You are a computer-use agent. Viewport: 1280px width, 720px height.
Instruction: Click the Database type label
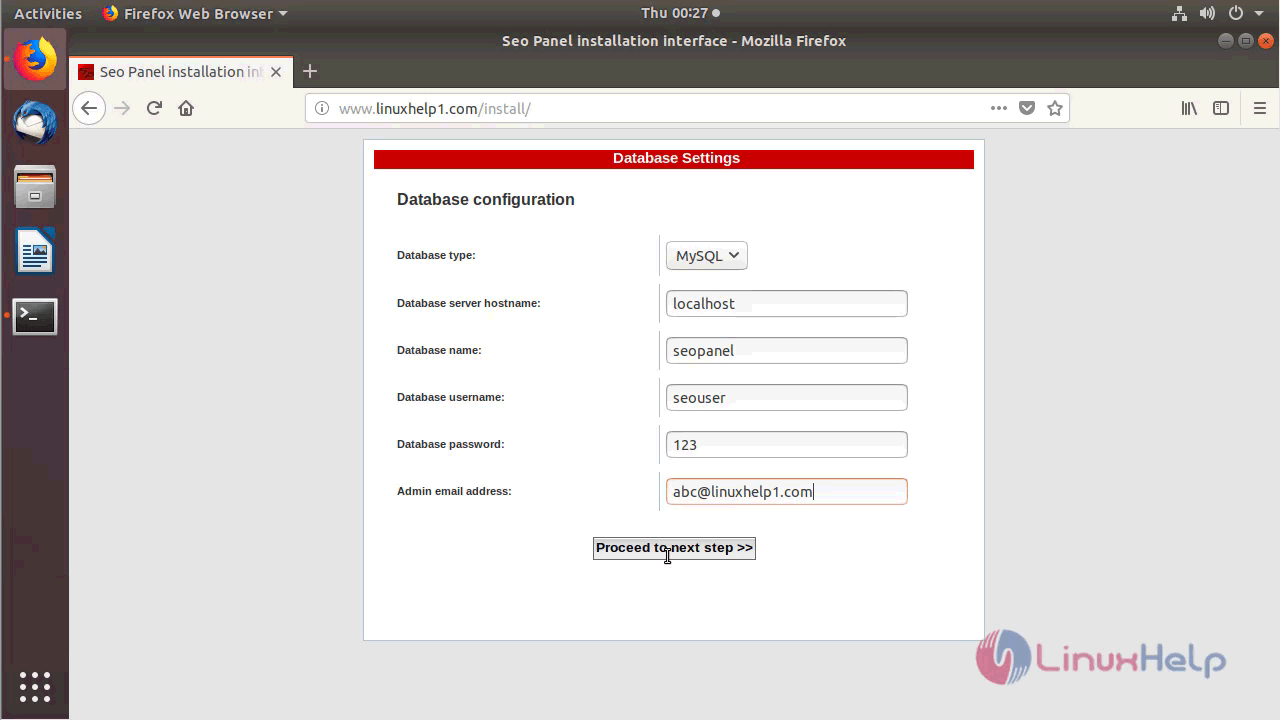[x=436, y=255]
